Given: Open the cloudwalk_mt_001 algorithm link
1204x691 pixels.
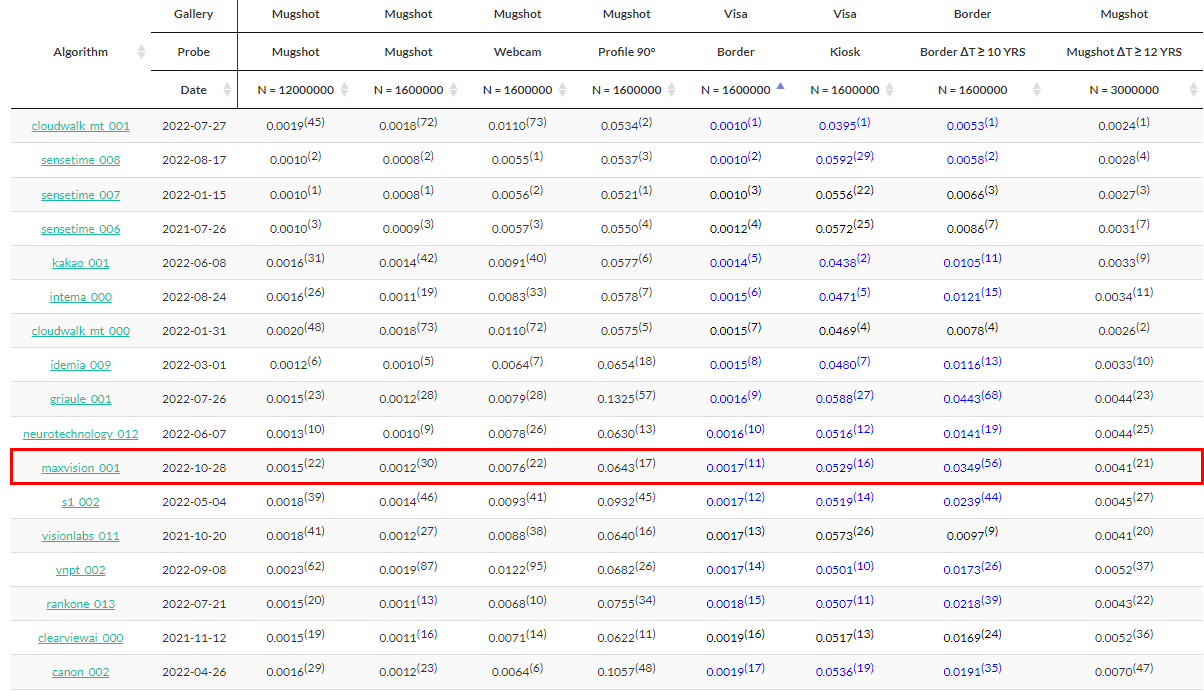Looking at the screenshot, I should coord(80,126).
